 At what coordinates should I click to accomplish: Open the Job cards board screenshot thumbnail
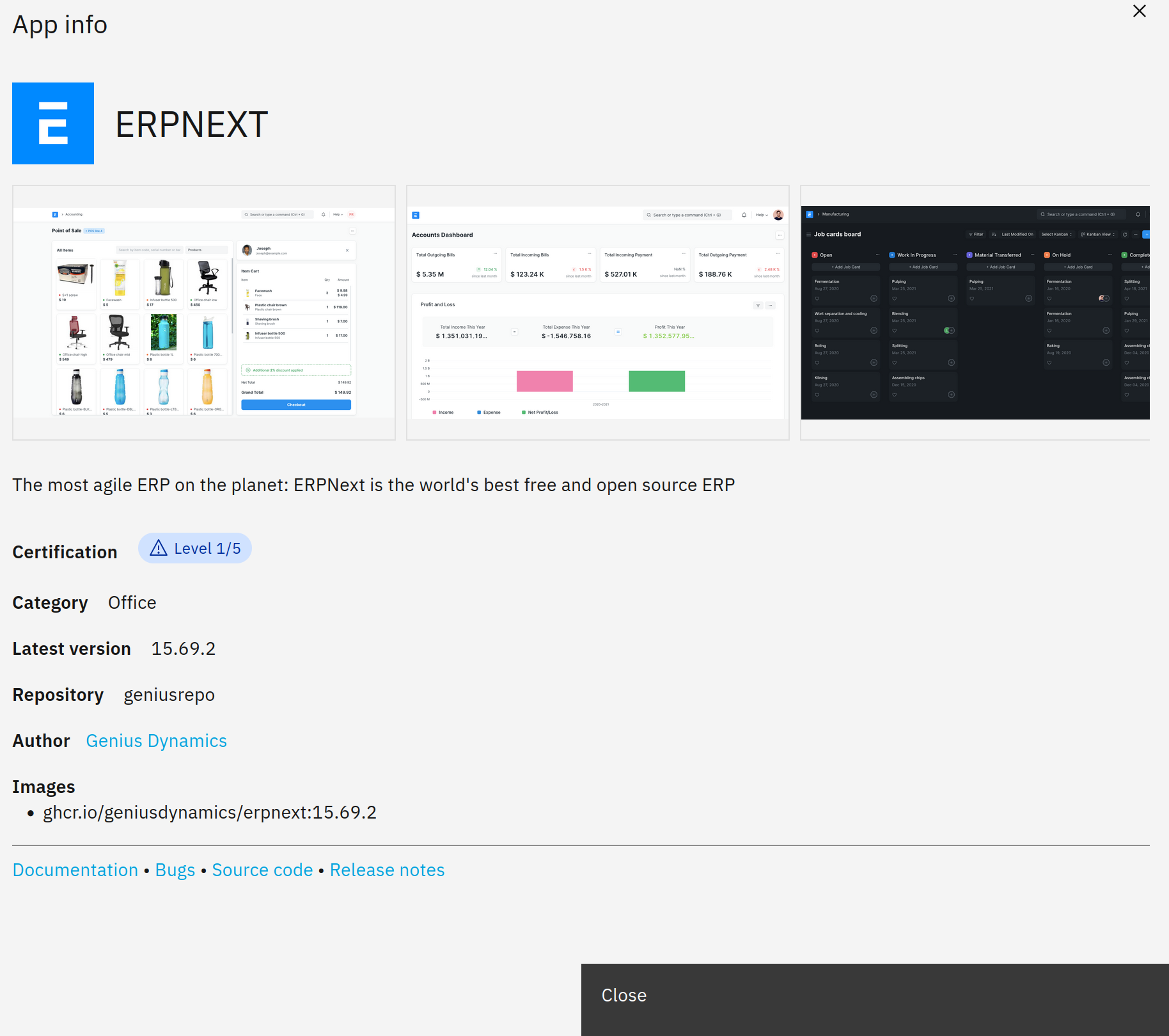coord(975,313)
